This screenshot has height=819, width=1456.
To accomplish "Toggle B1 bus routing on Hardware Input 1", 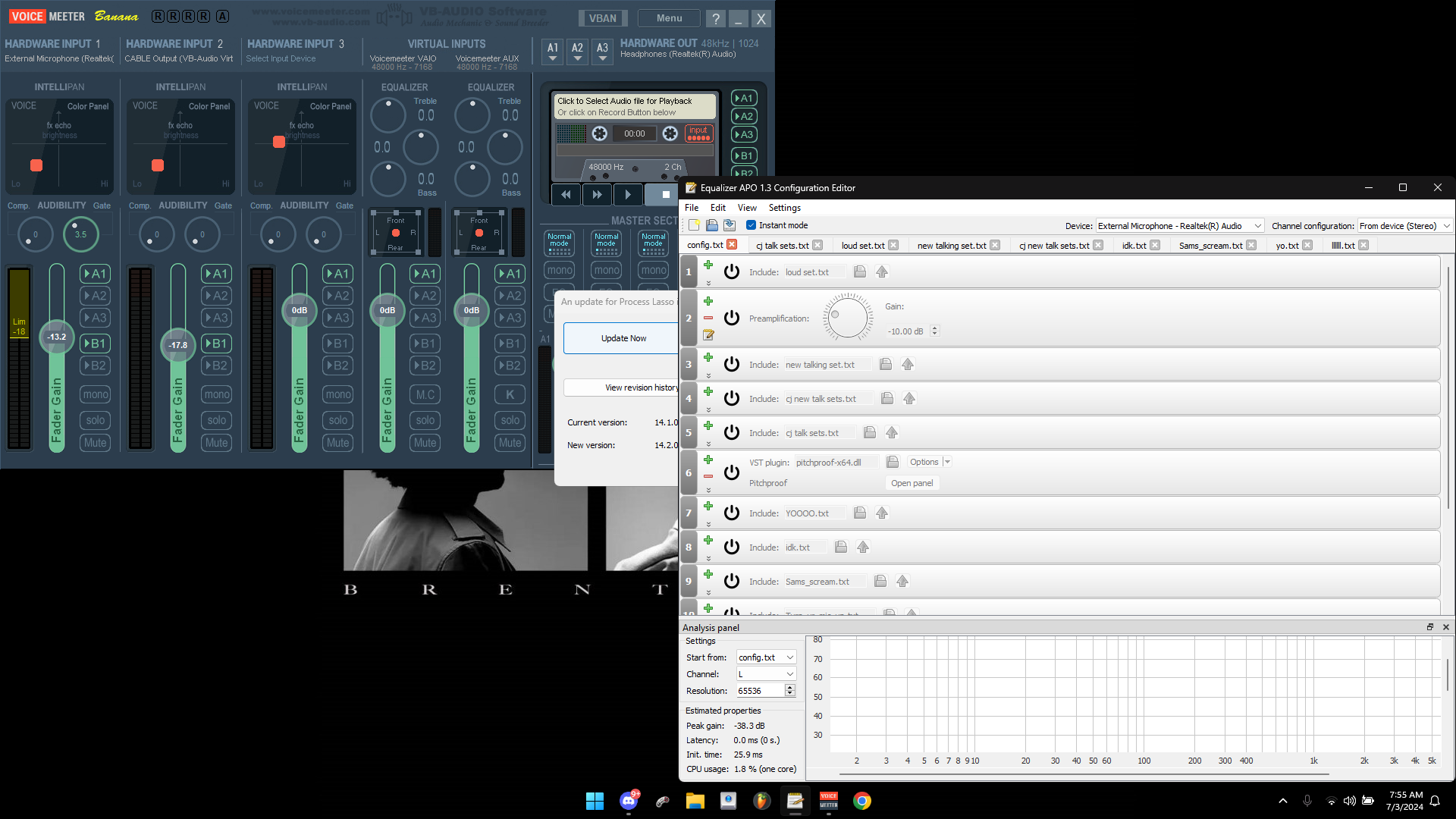I will tap(95, 344).
